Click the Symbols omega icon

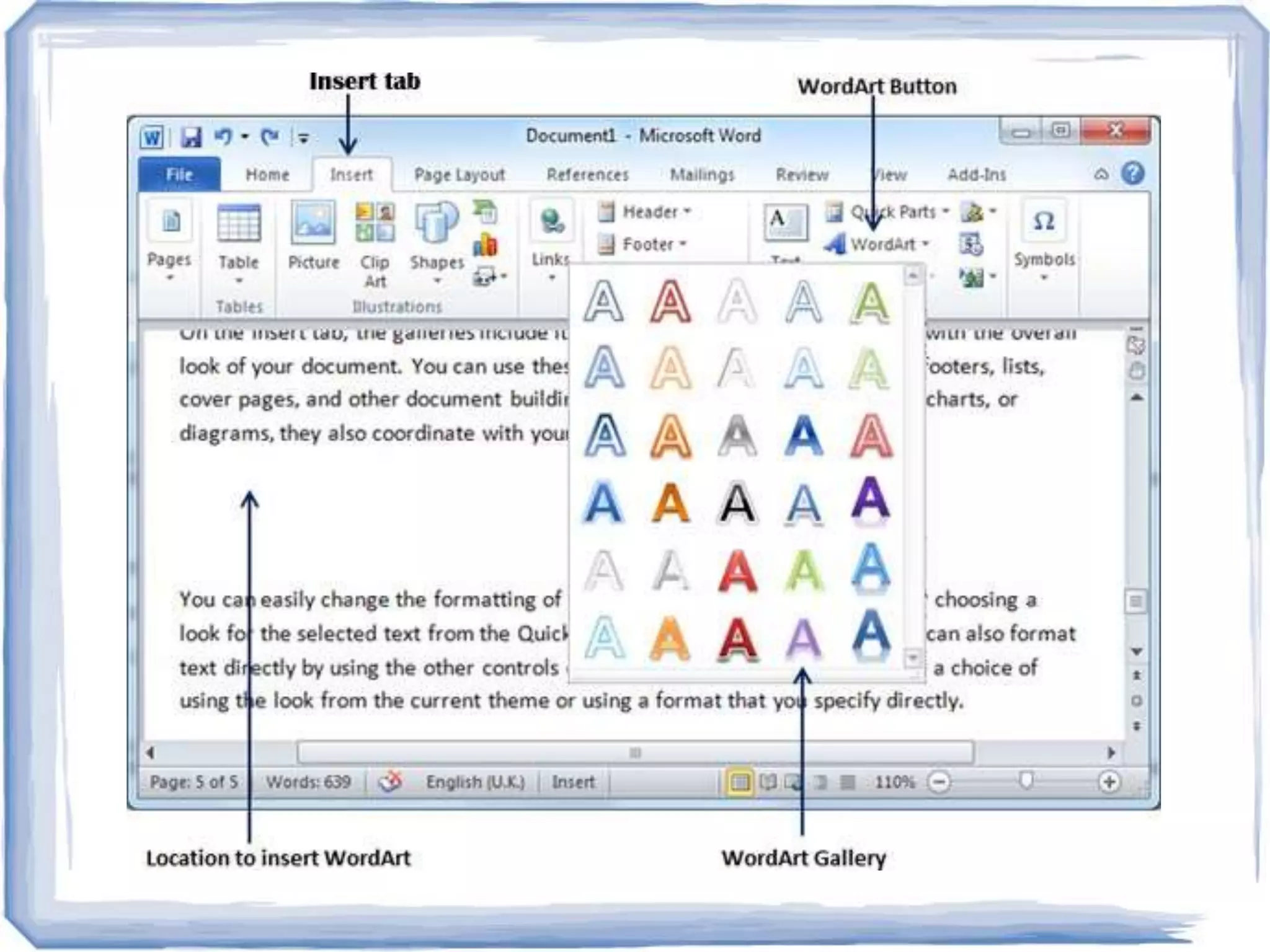pos(1044,221)
